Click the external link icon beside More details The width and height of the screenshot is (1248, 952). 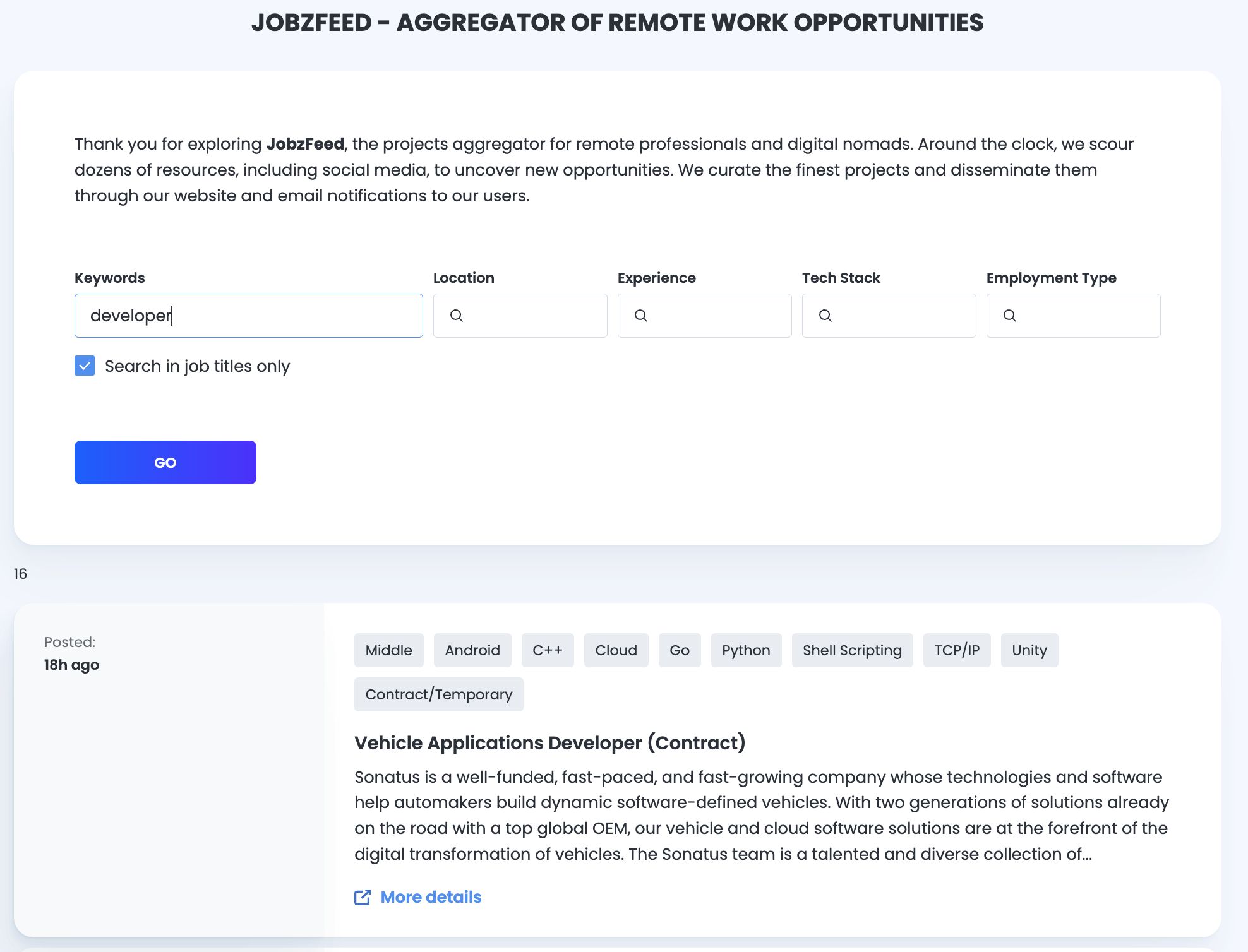pyautogui.click(x=363, y=897)
